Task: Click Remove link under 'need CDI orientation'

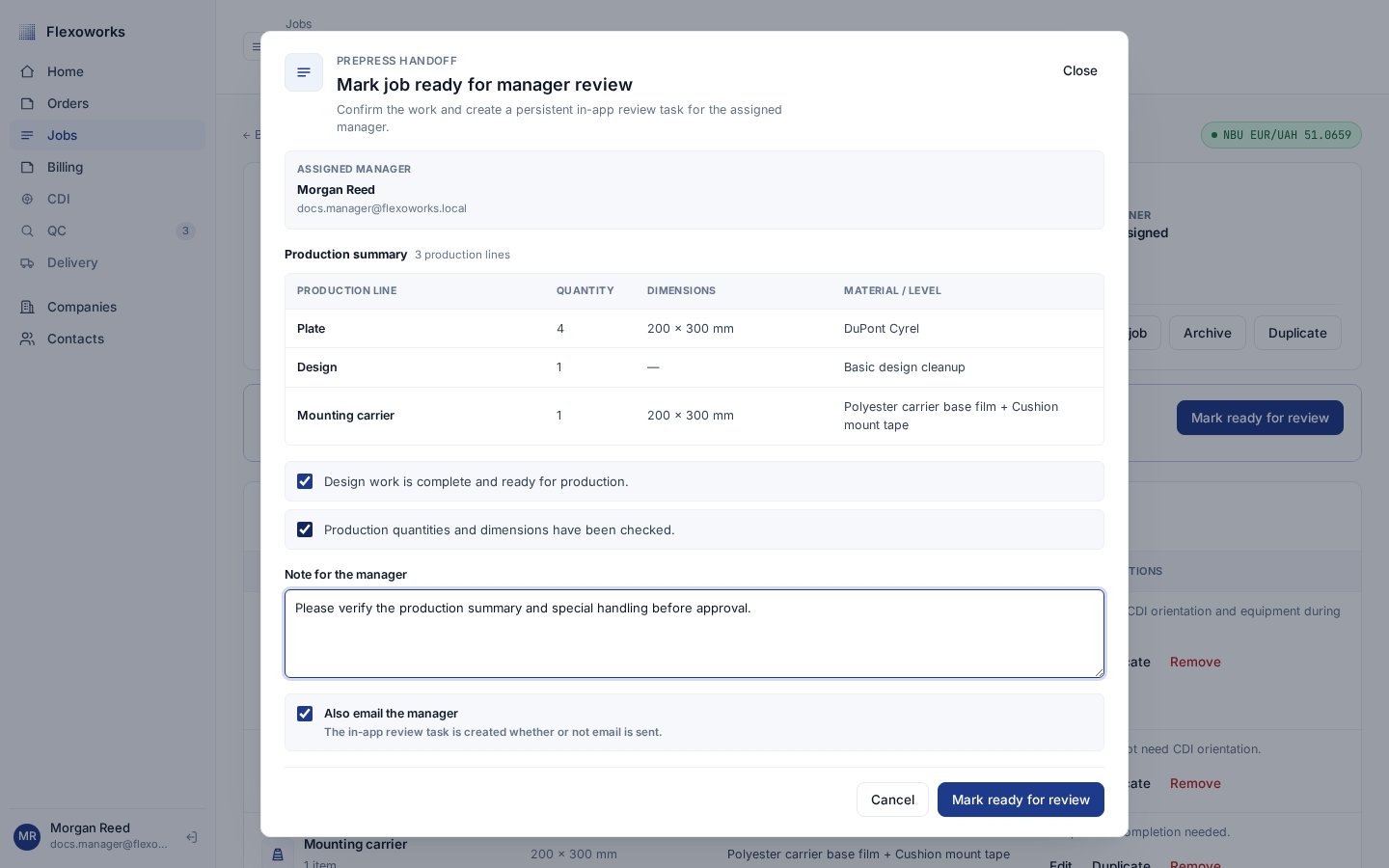Action: tap(1195, 783)
